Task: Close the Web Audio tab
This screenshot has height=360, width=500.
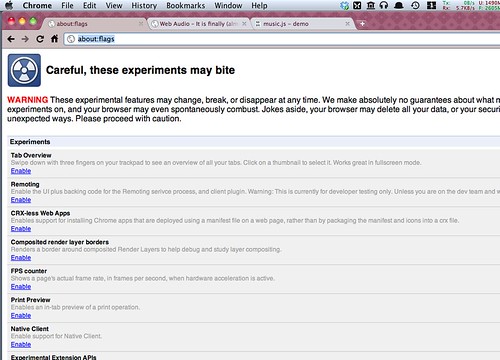Action: pos(244,24)
